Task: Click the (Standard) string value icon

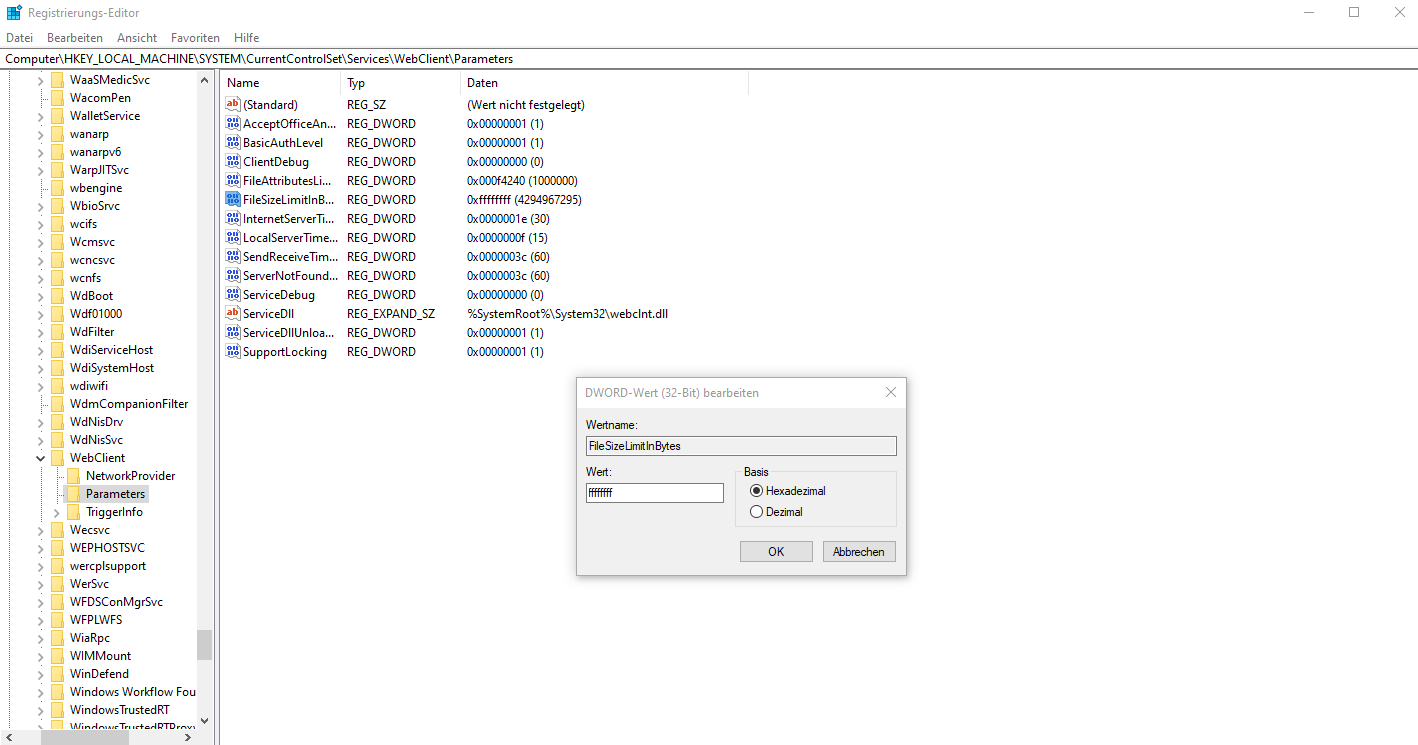Action: 233,104
